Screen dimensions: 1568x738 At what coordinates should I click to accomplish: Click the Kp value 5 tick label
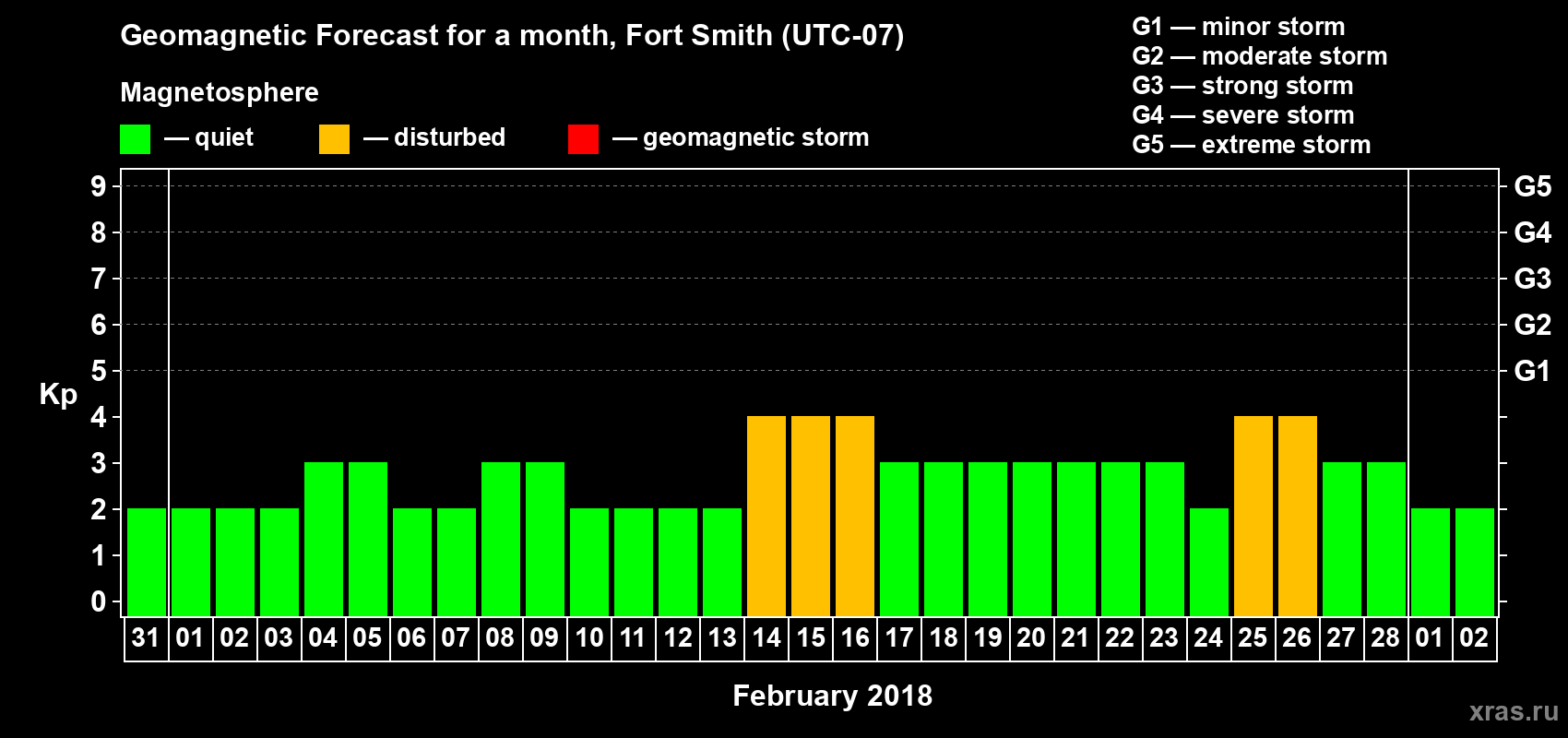(99, 371)
